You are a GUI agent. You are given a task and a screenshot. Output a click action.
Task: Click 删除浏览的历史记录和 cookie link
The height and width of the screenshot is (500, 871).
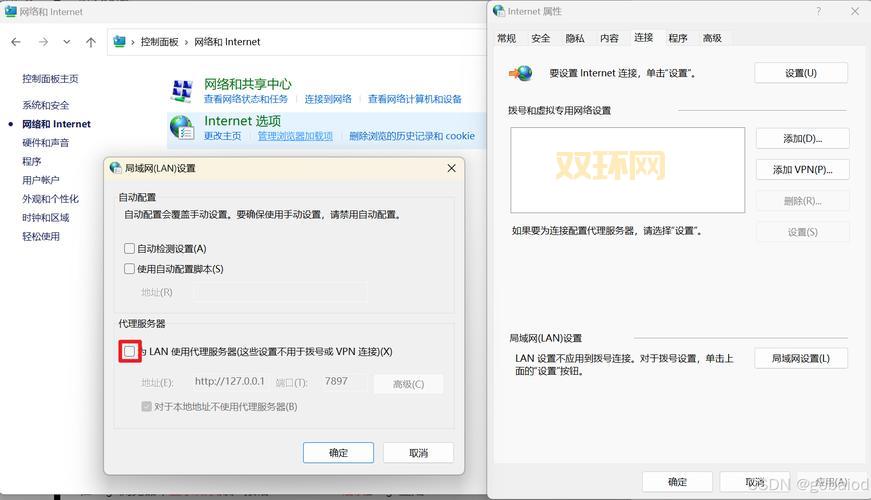point(412,136)
